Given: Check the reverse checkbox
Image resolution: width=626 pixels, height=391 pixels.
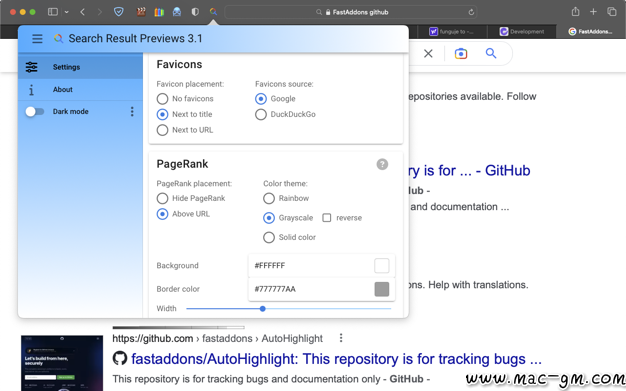Looking at the screenshot, I should coord(327,218).
